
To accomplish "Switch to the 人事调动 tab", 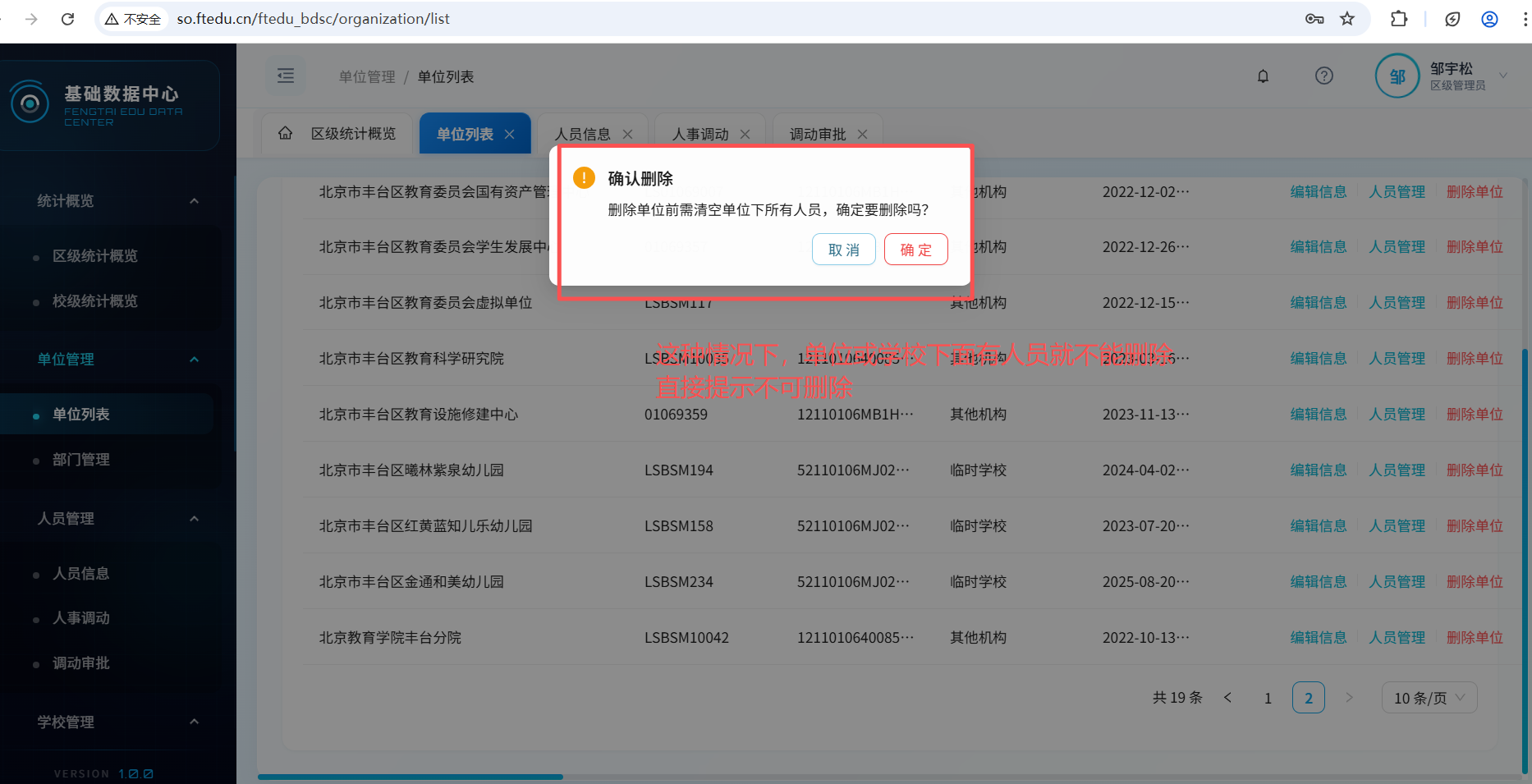I will pos(700,134).
